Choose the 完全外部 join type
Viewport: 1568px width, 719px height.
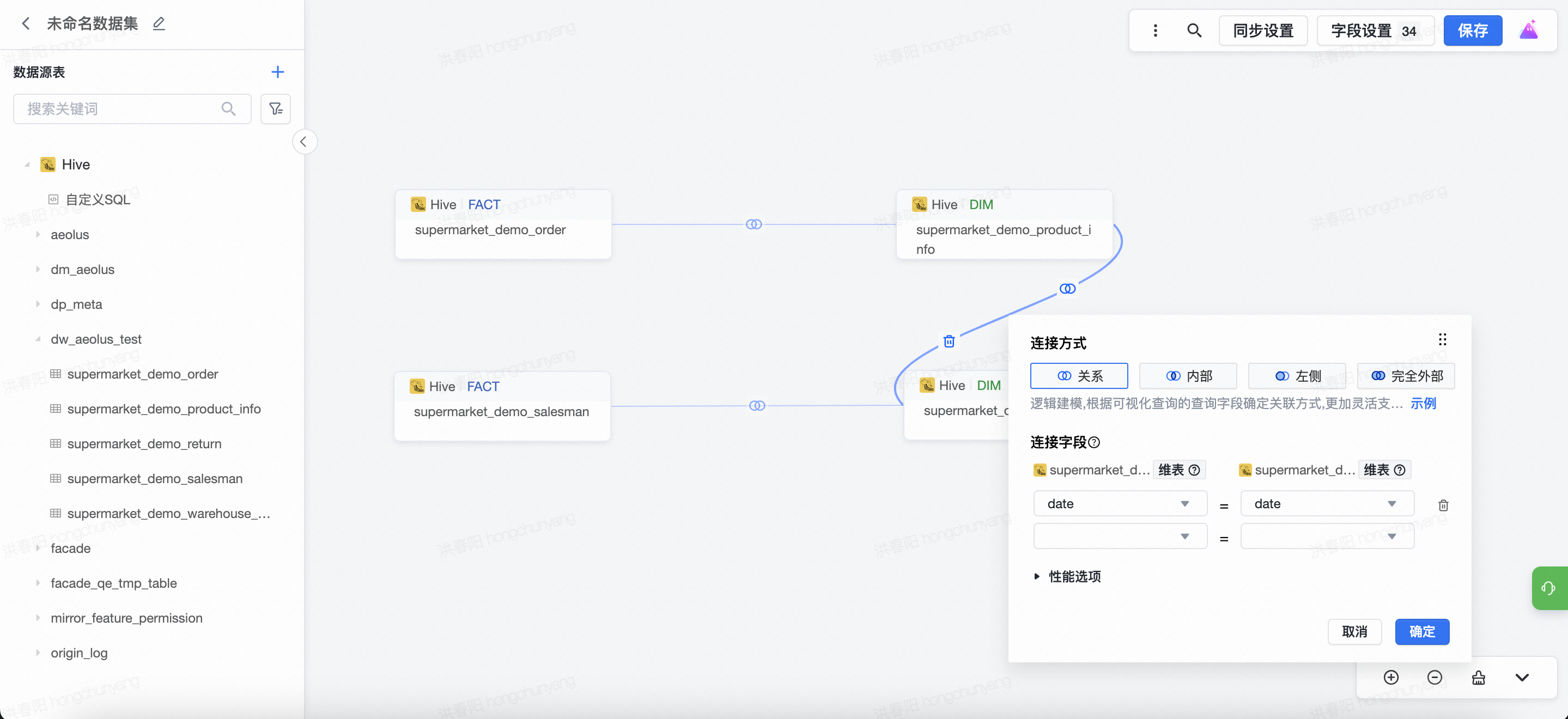click(x=1406, y=376)
